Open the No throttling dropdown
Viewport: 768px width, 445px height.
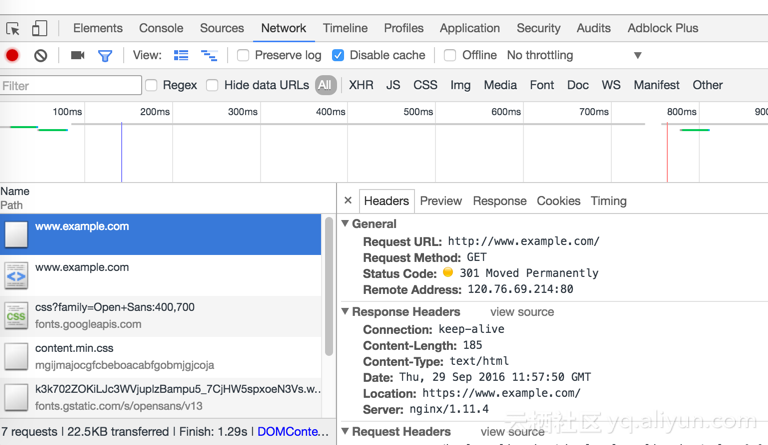574,55
